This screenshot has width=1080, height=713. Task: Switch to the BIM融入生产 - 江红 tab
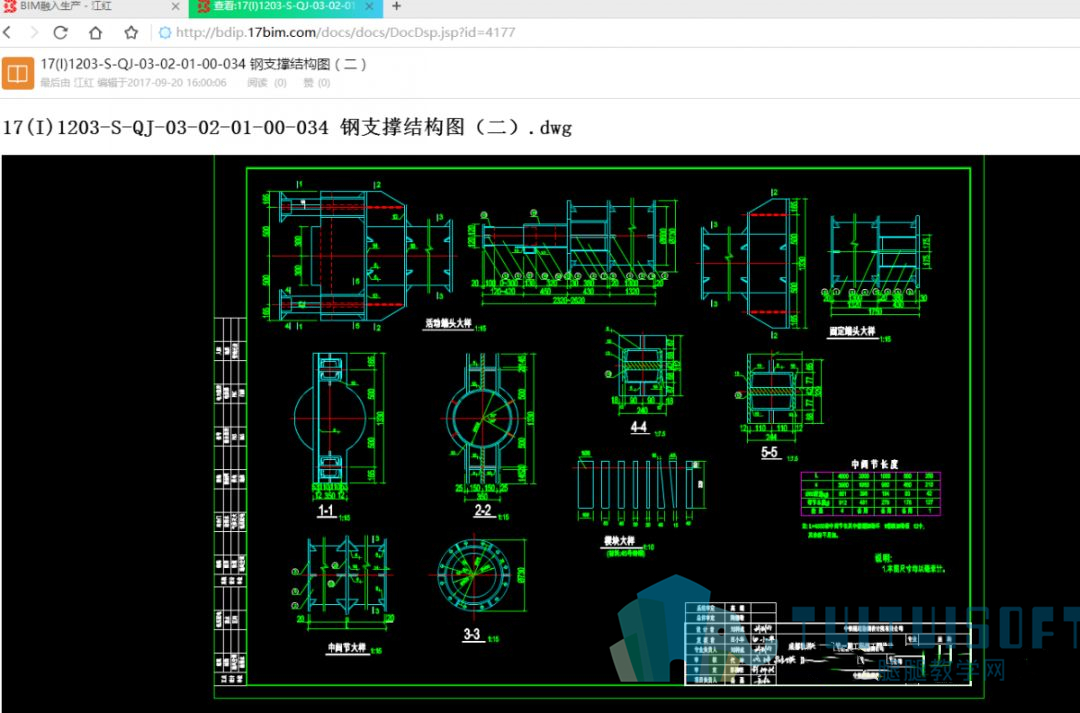click(x=93, y=7)
